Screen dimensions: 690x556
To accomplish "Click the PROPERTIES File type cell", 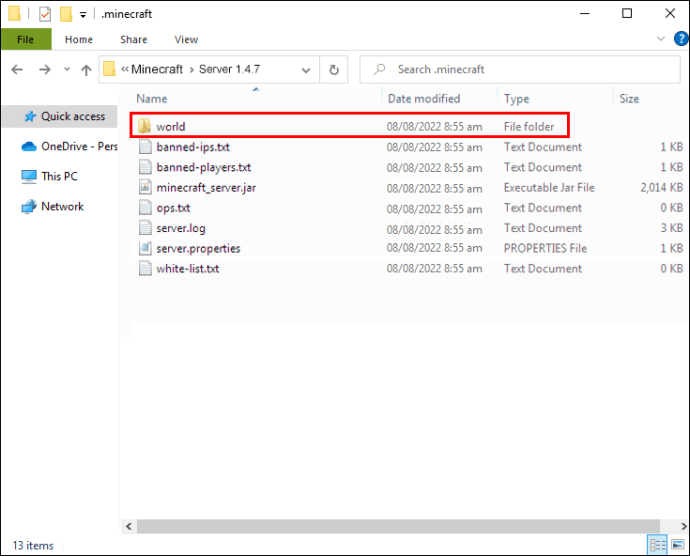I will 545,248.
